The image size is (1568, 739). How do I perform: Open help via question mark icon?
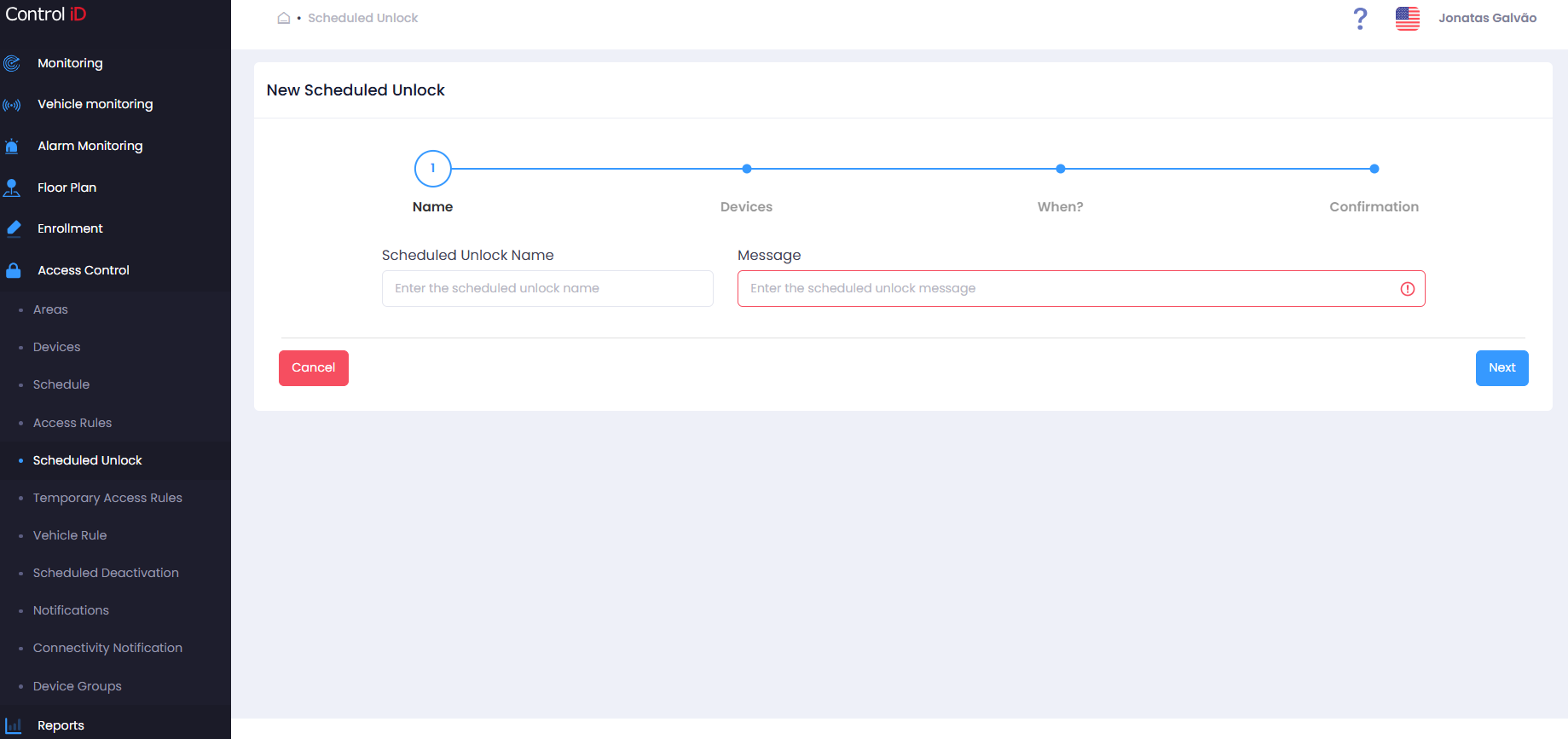(1360, 18)
